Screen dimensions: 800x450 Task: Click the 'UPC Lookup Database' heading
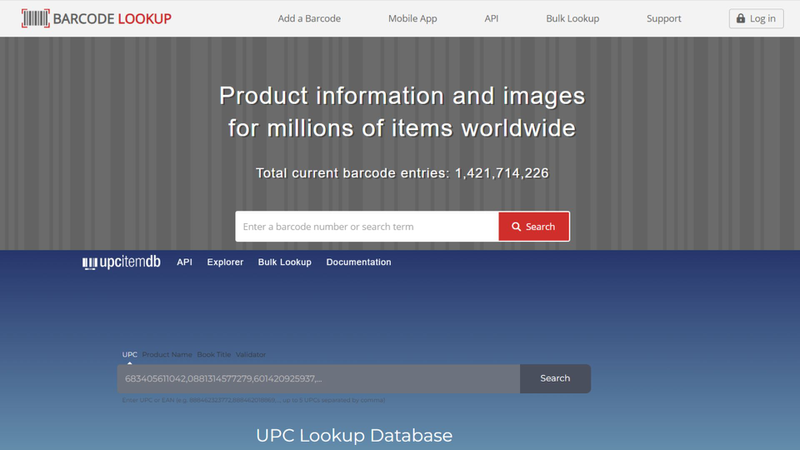(354, 436)
